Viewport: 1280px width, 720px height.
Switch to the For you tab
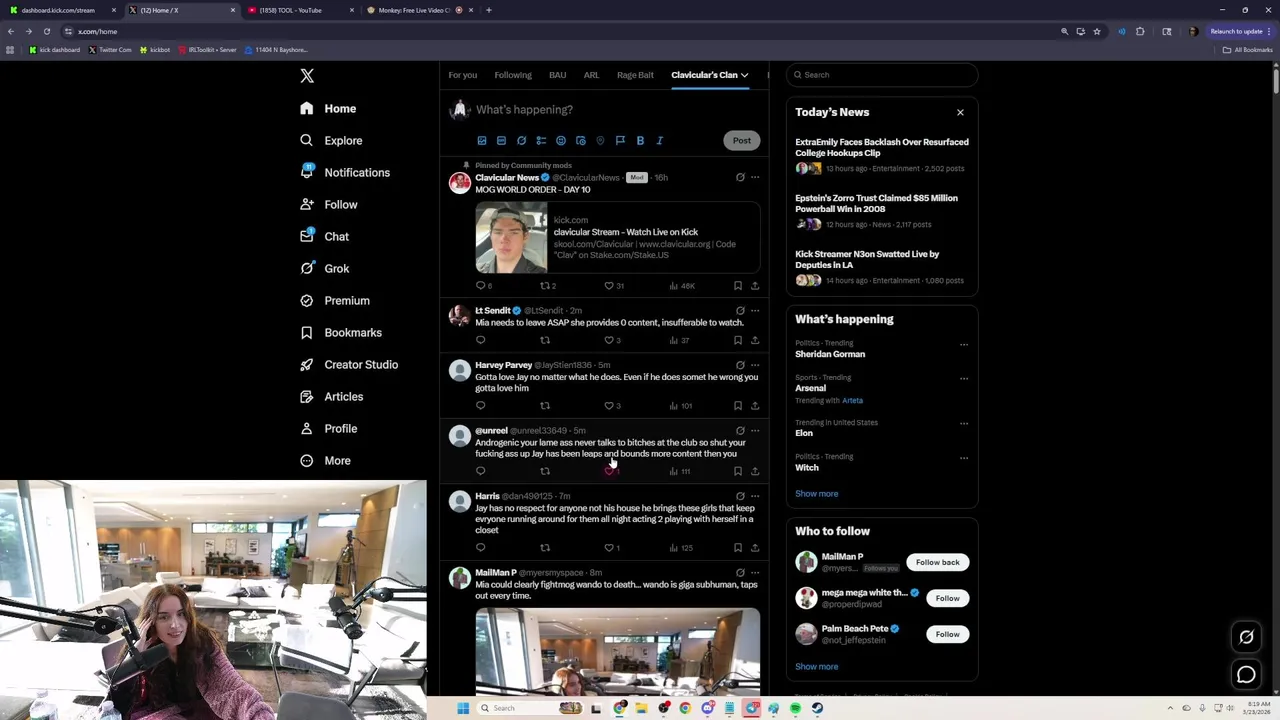point(462,75)
